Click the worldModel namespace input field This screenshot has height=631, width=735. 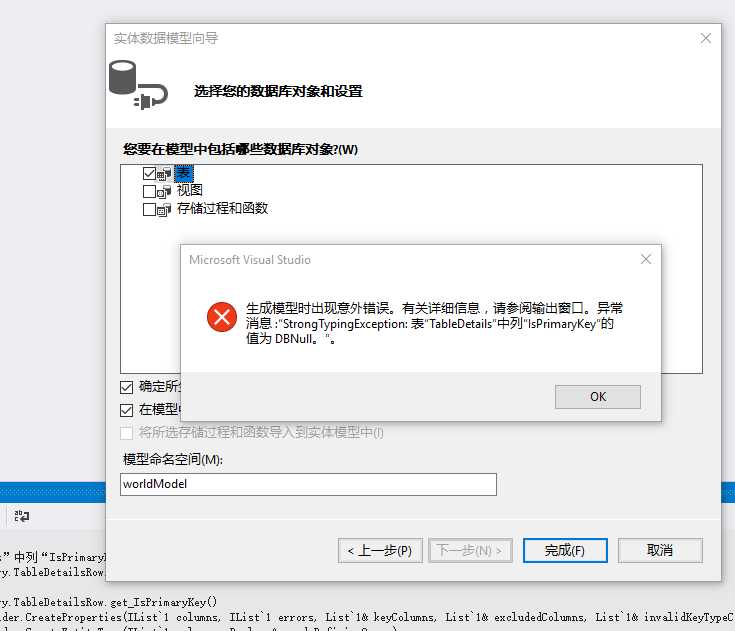[308, 484]
